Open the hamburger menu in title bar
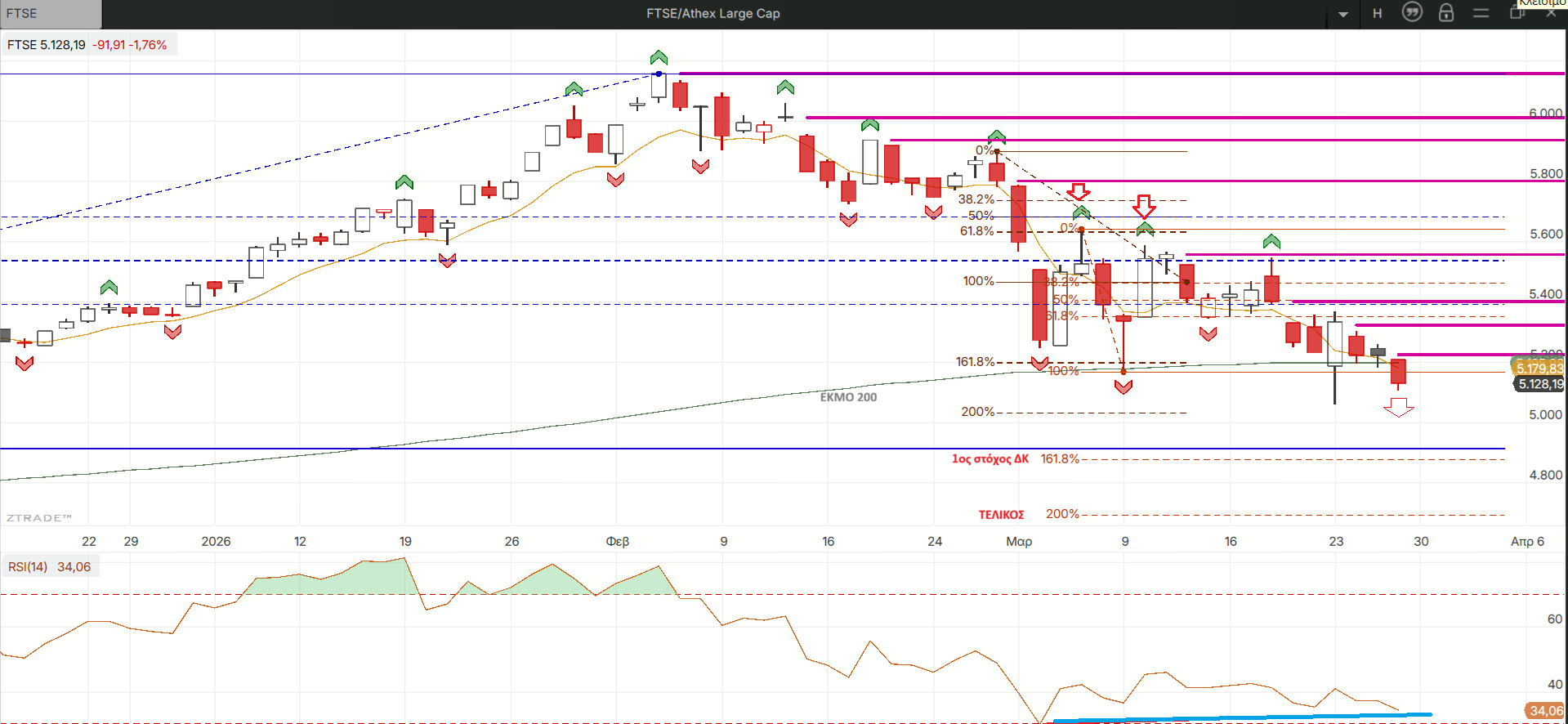 pos(1481,14)
